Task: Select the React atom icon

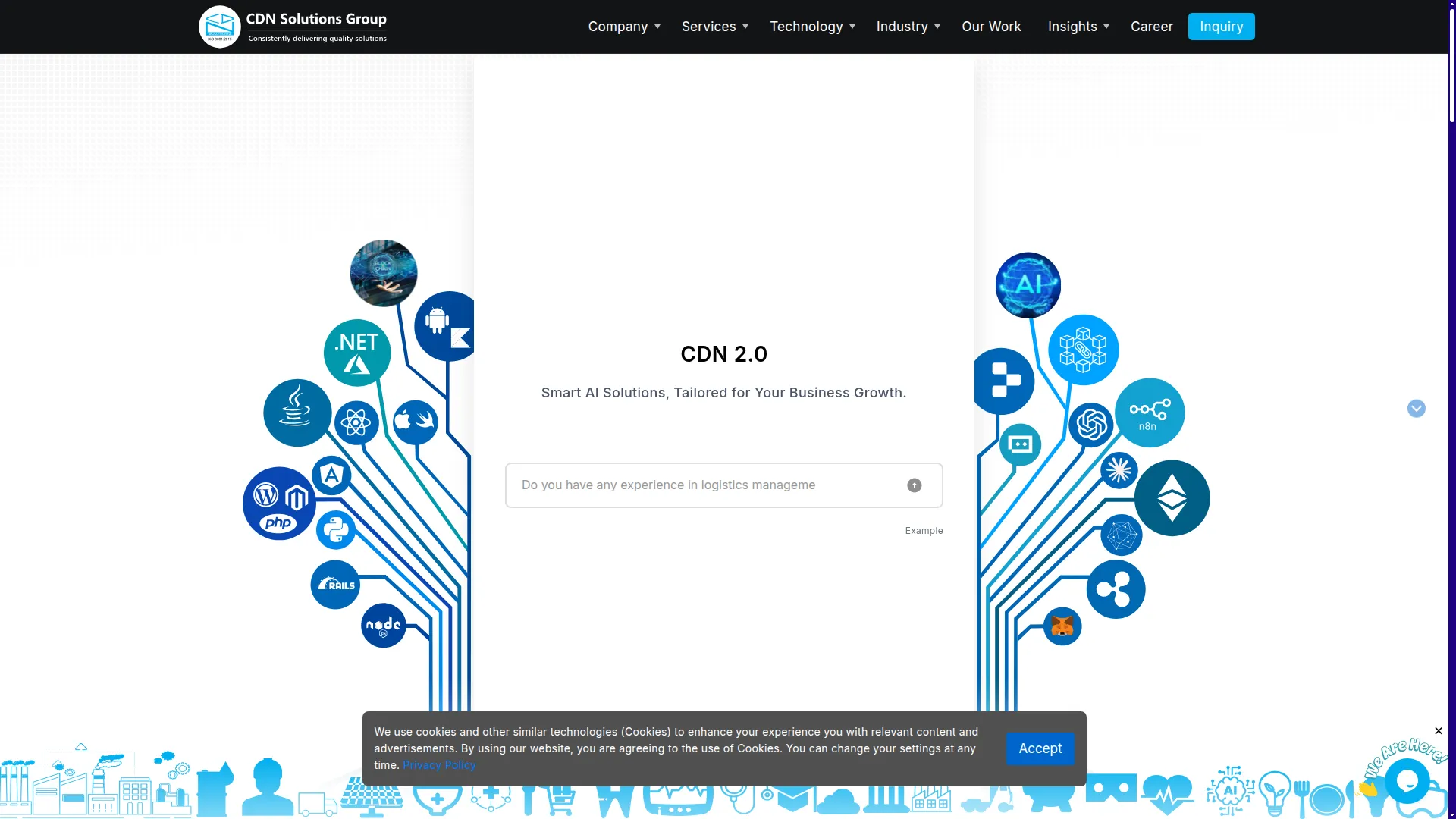Action: (x=356, y=422)
